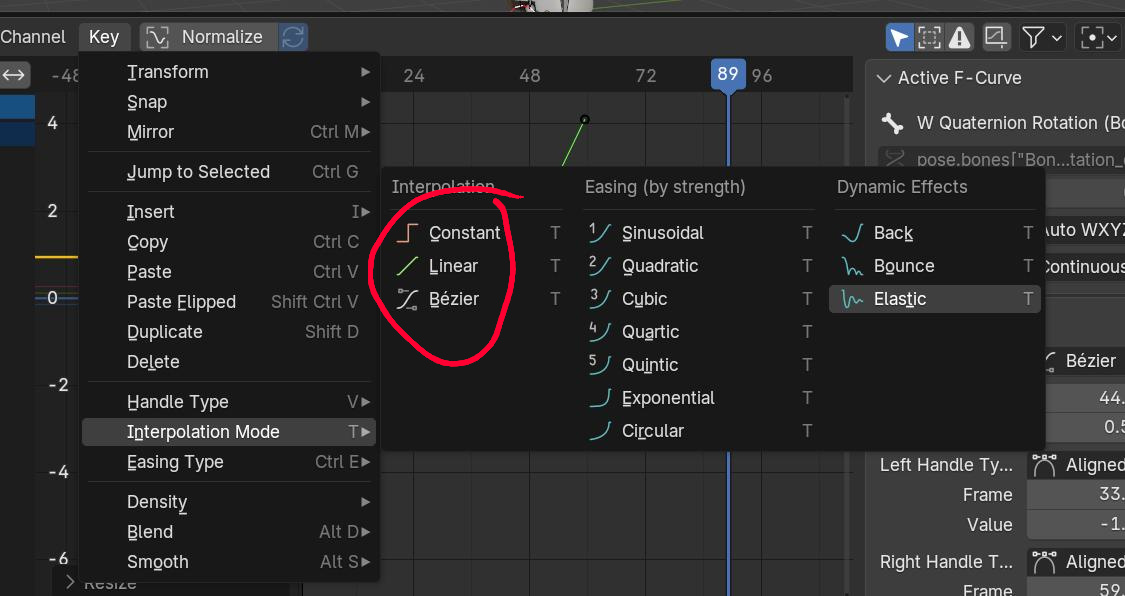This screenshot has height=596, width=1125.
Task: Click the horizontal arrows icon in channel list
Action: (14, 74)
